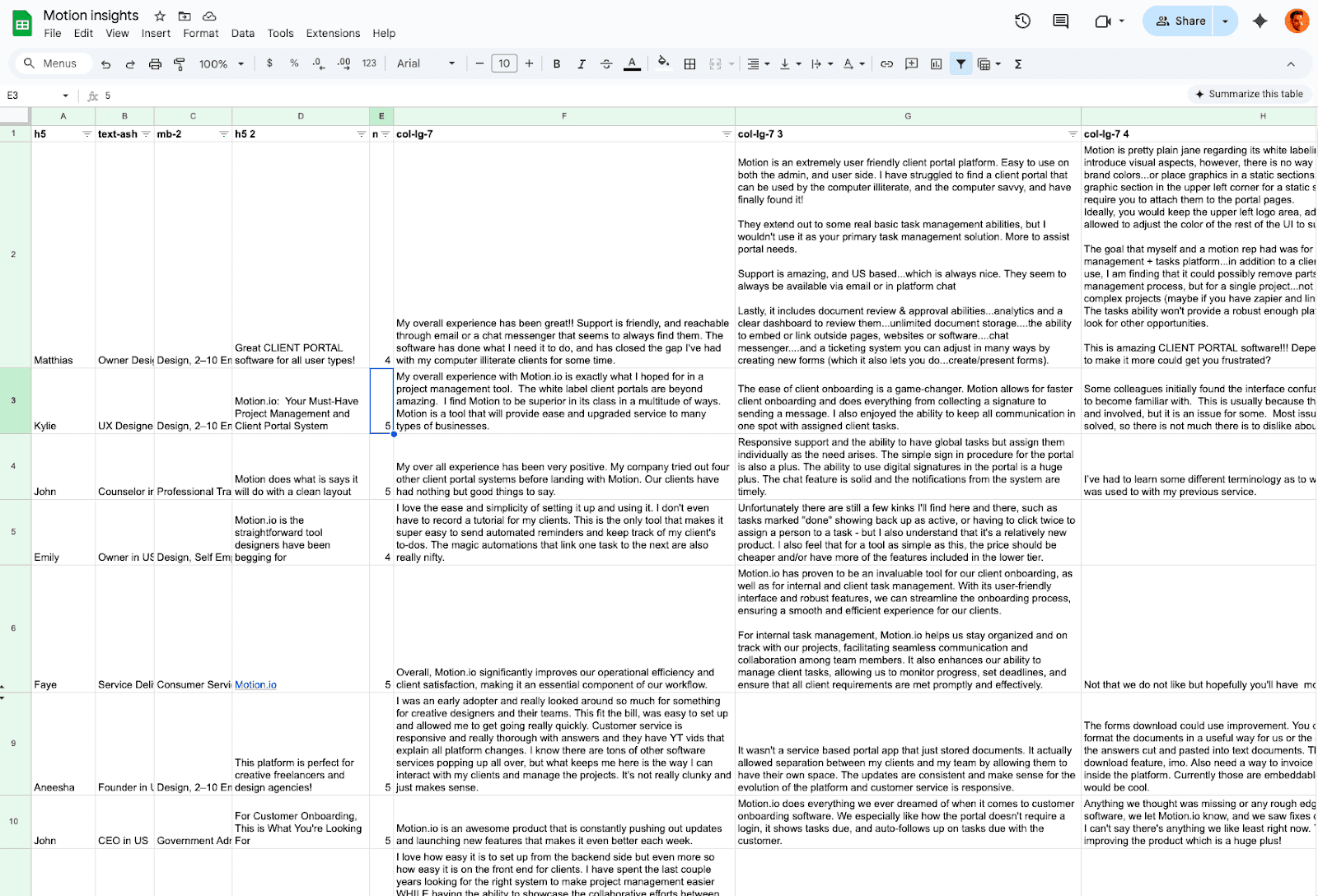Viewport: 1318px width, 896px height.
Task: Choose text color with underlined A
Action: click(632, 64)
